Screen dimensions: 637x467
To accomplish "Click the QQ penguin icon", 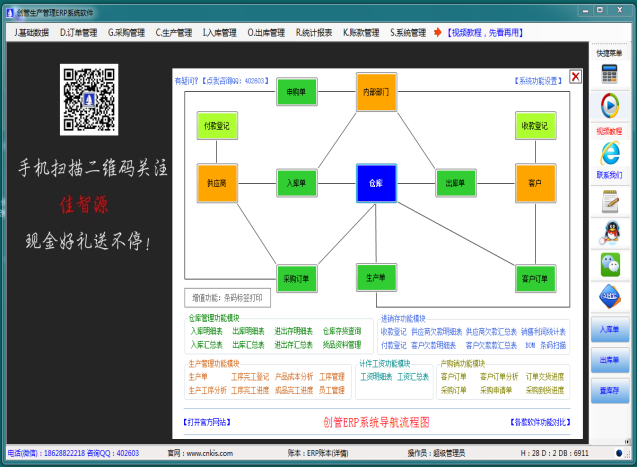I will click(608, 232).
